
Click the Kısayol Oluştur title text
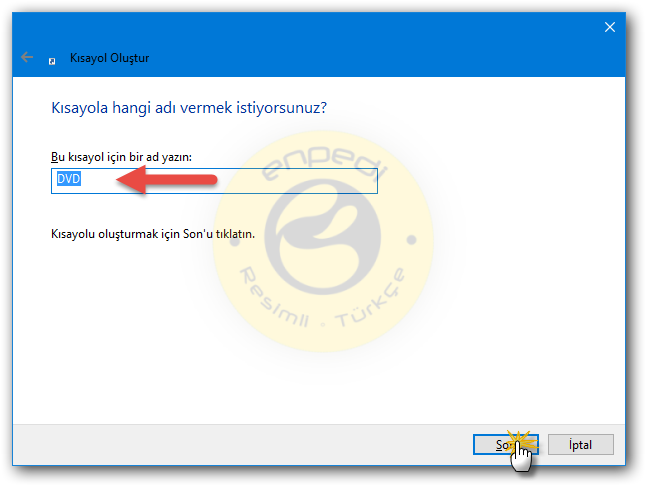coord(110,58)
